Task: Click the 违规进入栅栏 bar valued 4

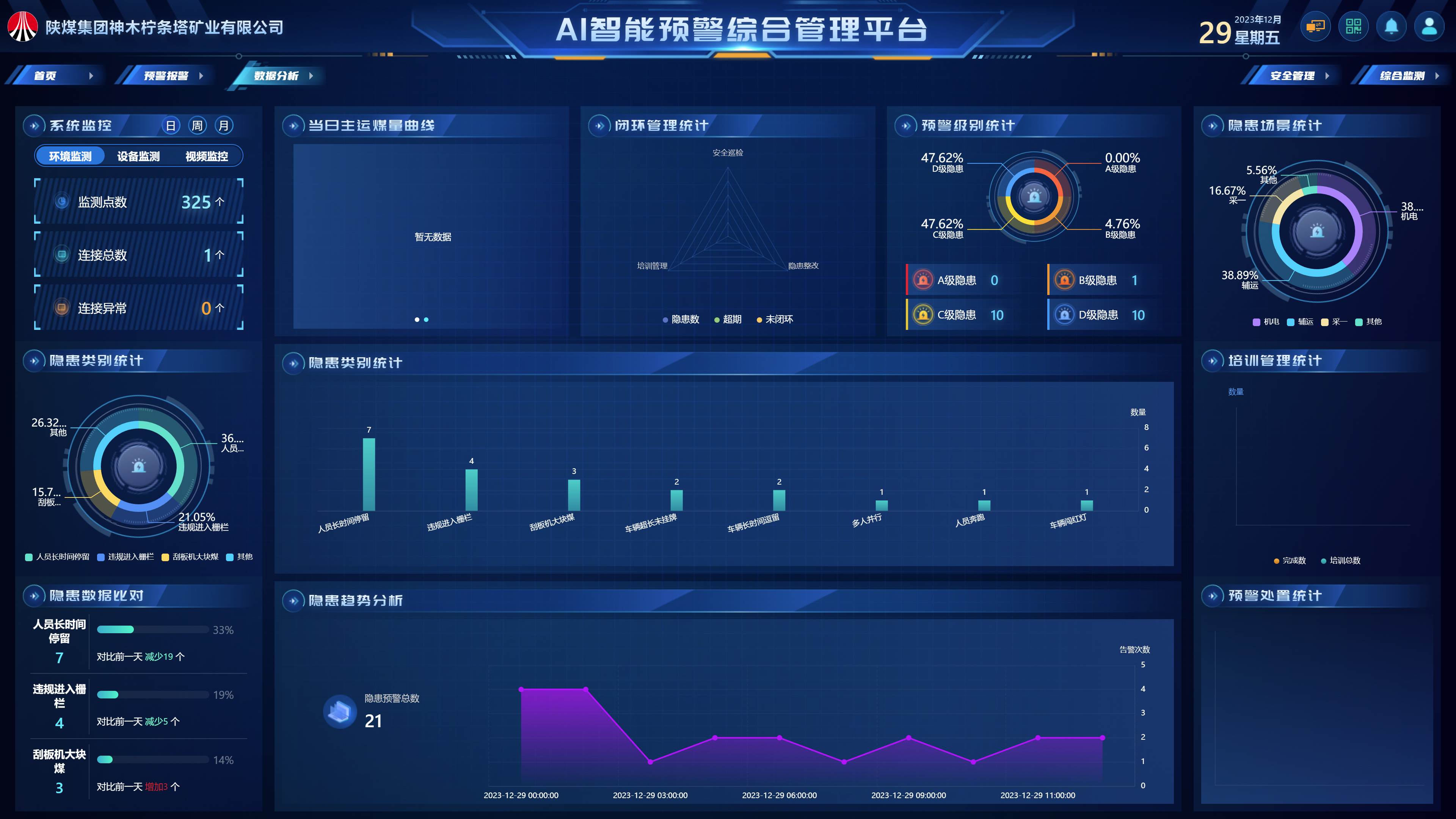Action: [x=471, y=490]
